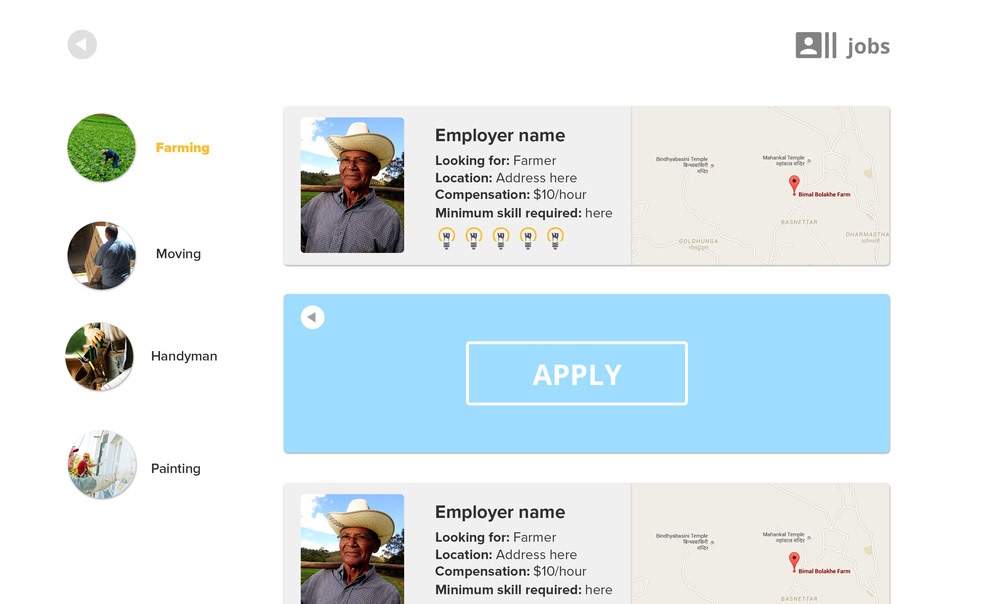Screen dimensions: 1000x604
Task: Click Compensation: $10/hour in bottom card
Action: click(x=510, y=571)
